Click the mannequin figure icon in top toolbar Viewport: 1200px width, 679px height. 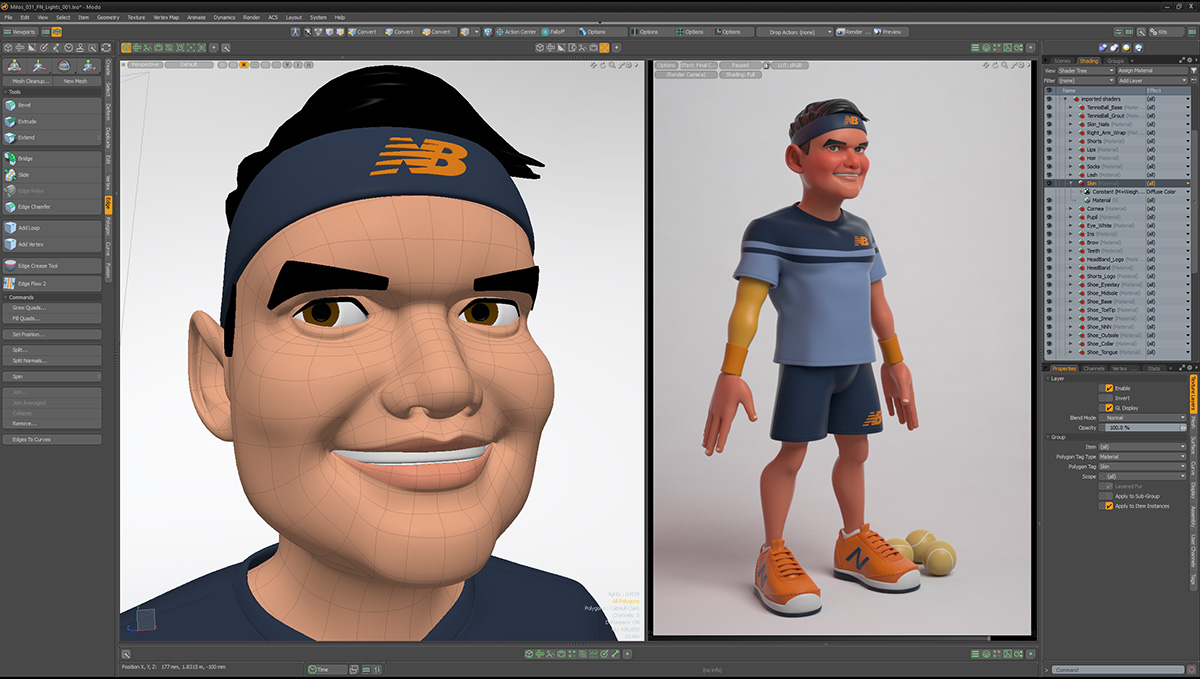(295, 31)
